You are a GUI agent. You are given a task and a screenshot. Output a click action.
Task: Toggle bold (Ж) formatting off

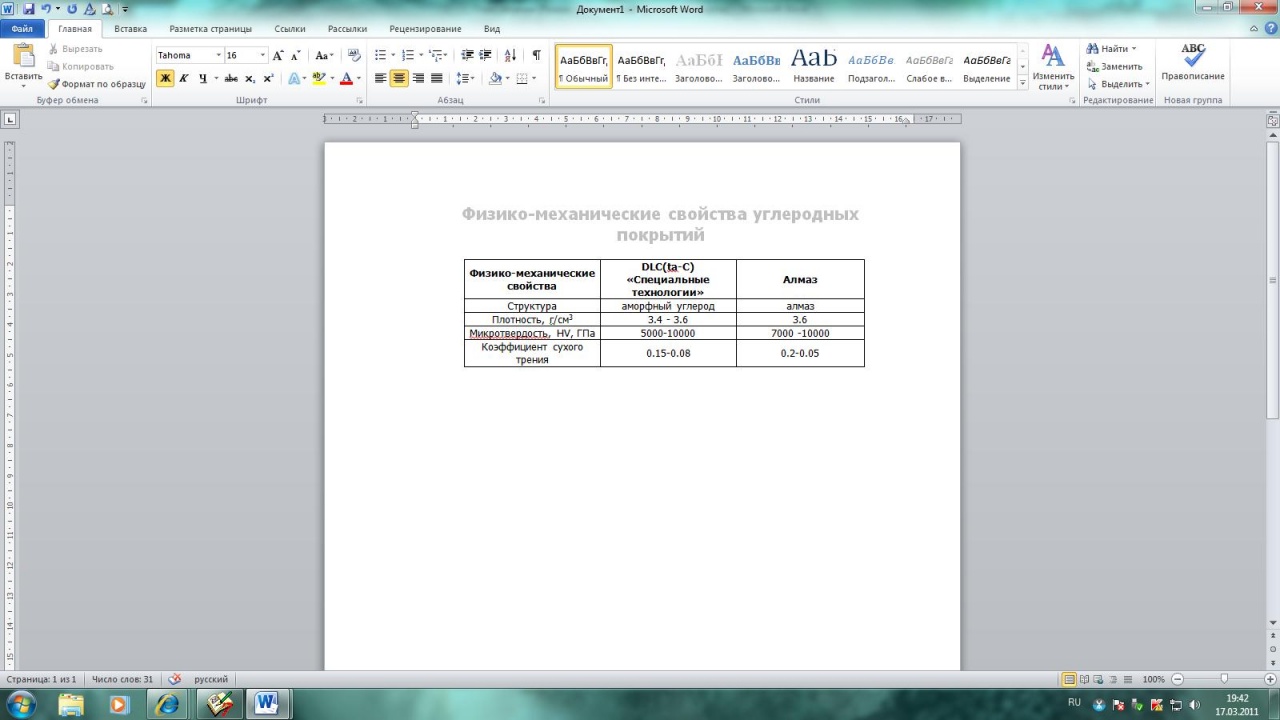165,78
